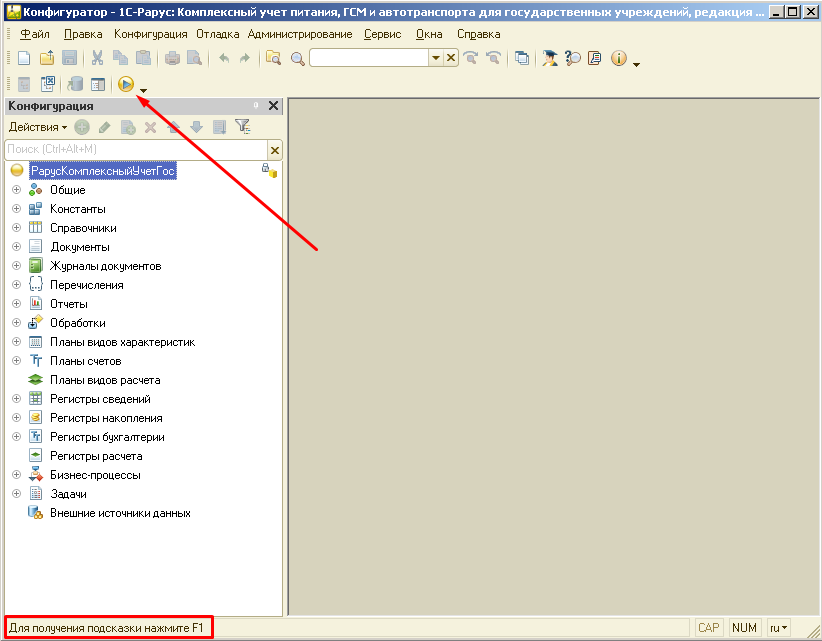The width and height of the screenshot is (822, 641).
Task: Click the Find magnifier icon
Action: 297,58
